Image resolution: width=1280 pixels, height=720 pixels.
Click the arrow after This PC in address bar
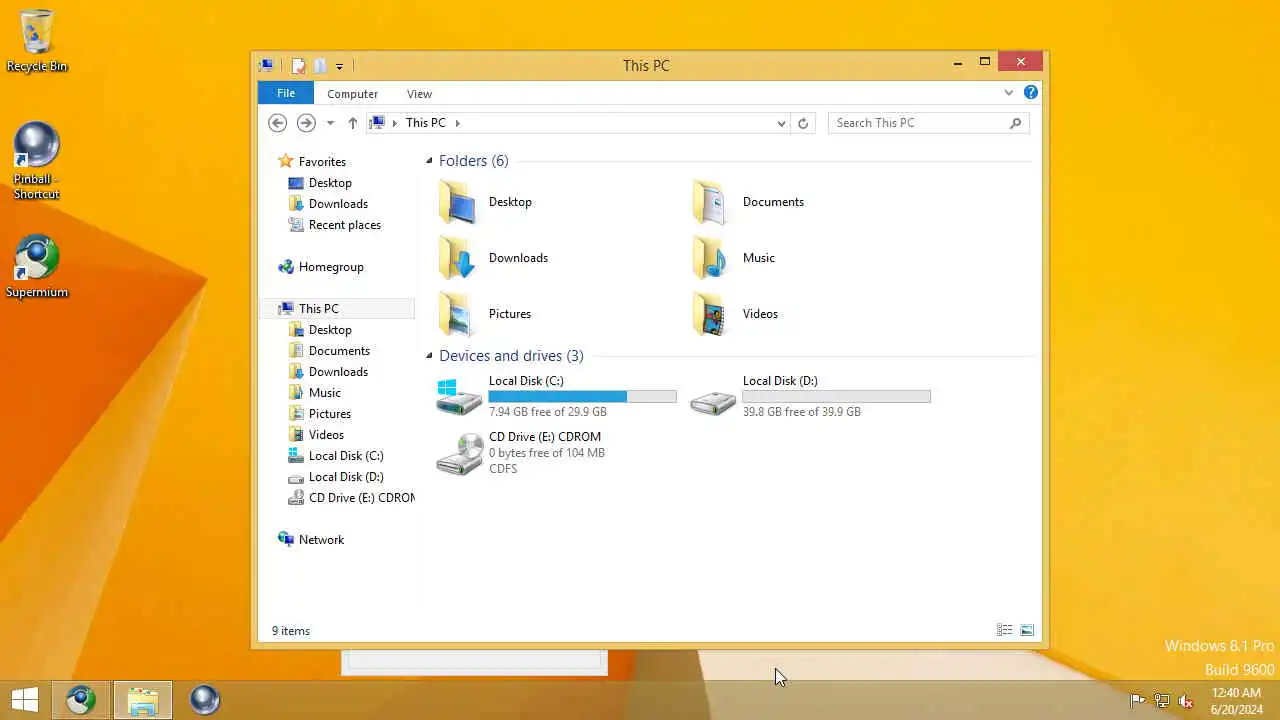[x=458, y=123]
